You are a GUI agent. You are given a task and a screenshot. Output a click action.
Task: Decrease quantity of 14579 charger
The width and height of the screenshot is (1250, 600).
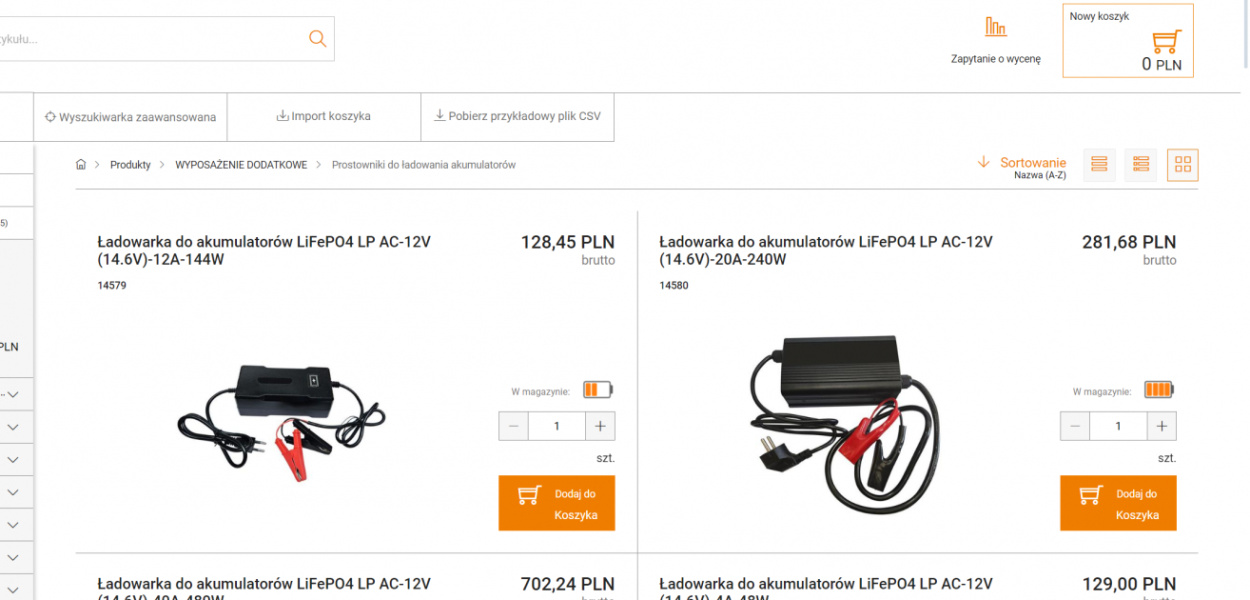513,426
